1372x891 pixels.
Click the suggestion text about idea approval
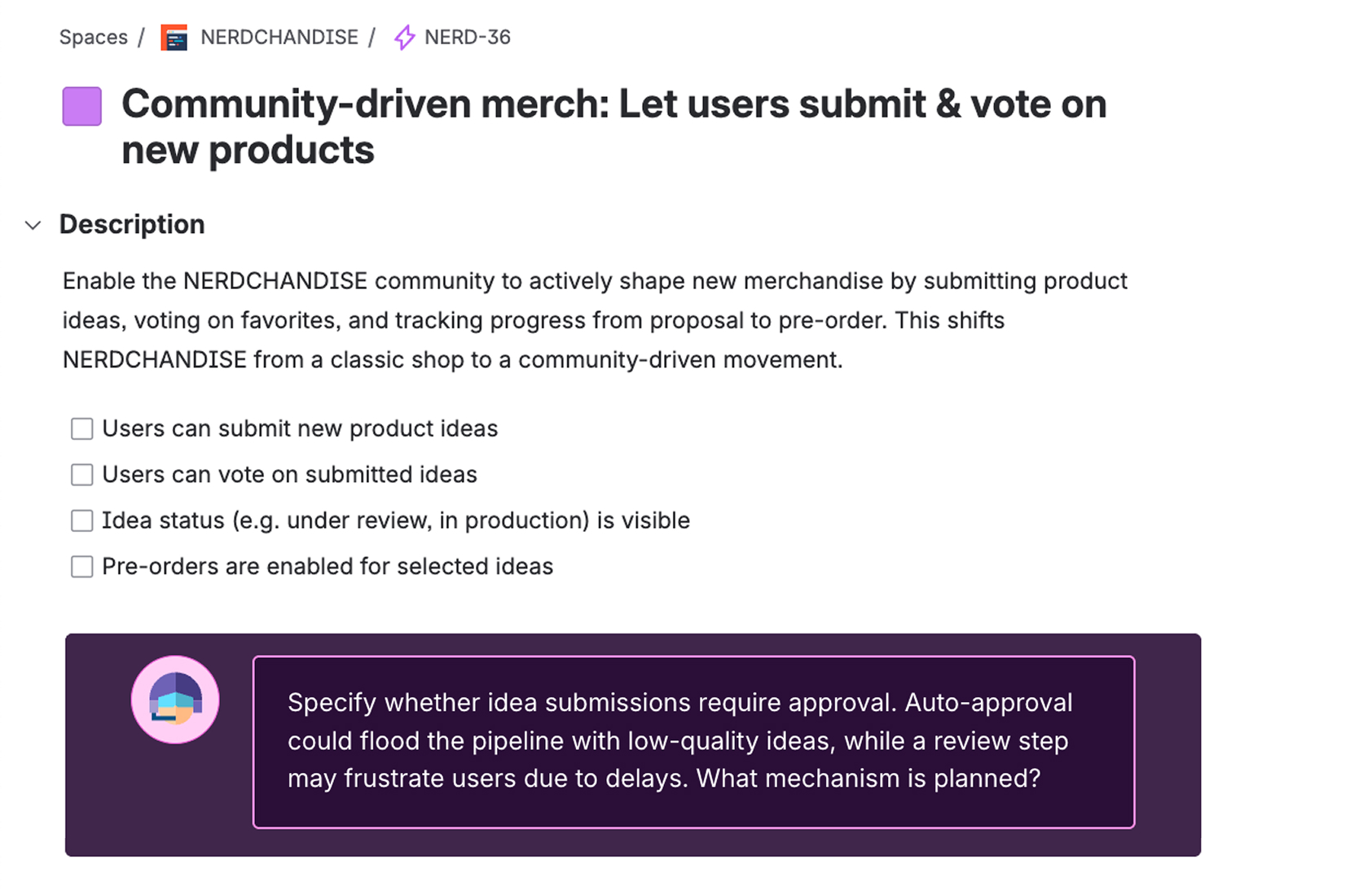(x=679, y=740)
